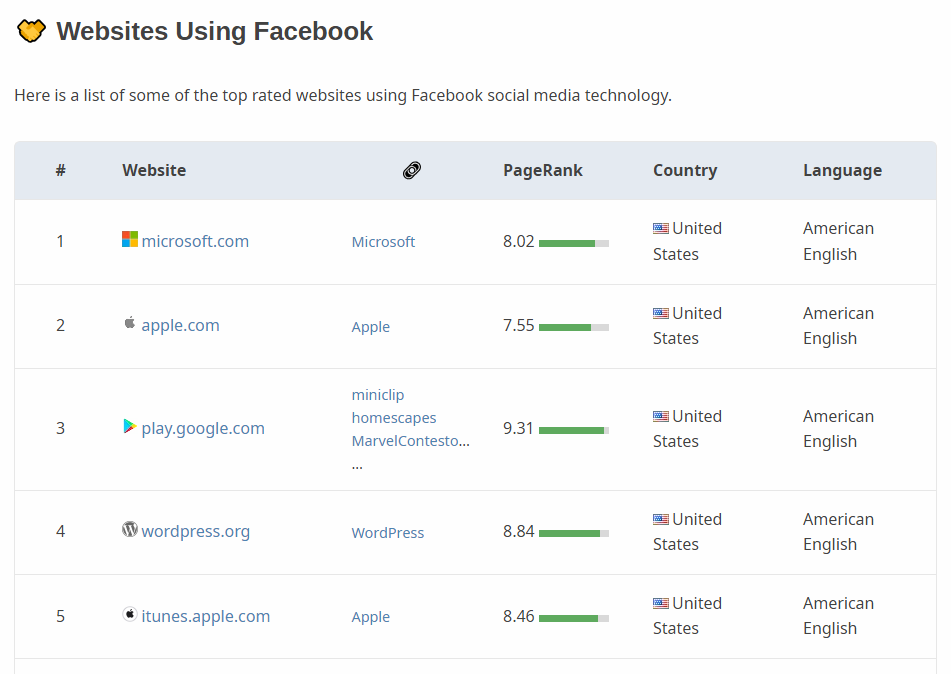Click the Apple icon beside itunes.apple.com
The height and width of the screenshot is (674, 951).
pos(129,616)
